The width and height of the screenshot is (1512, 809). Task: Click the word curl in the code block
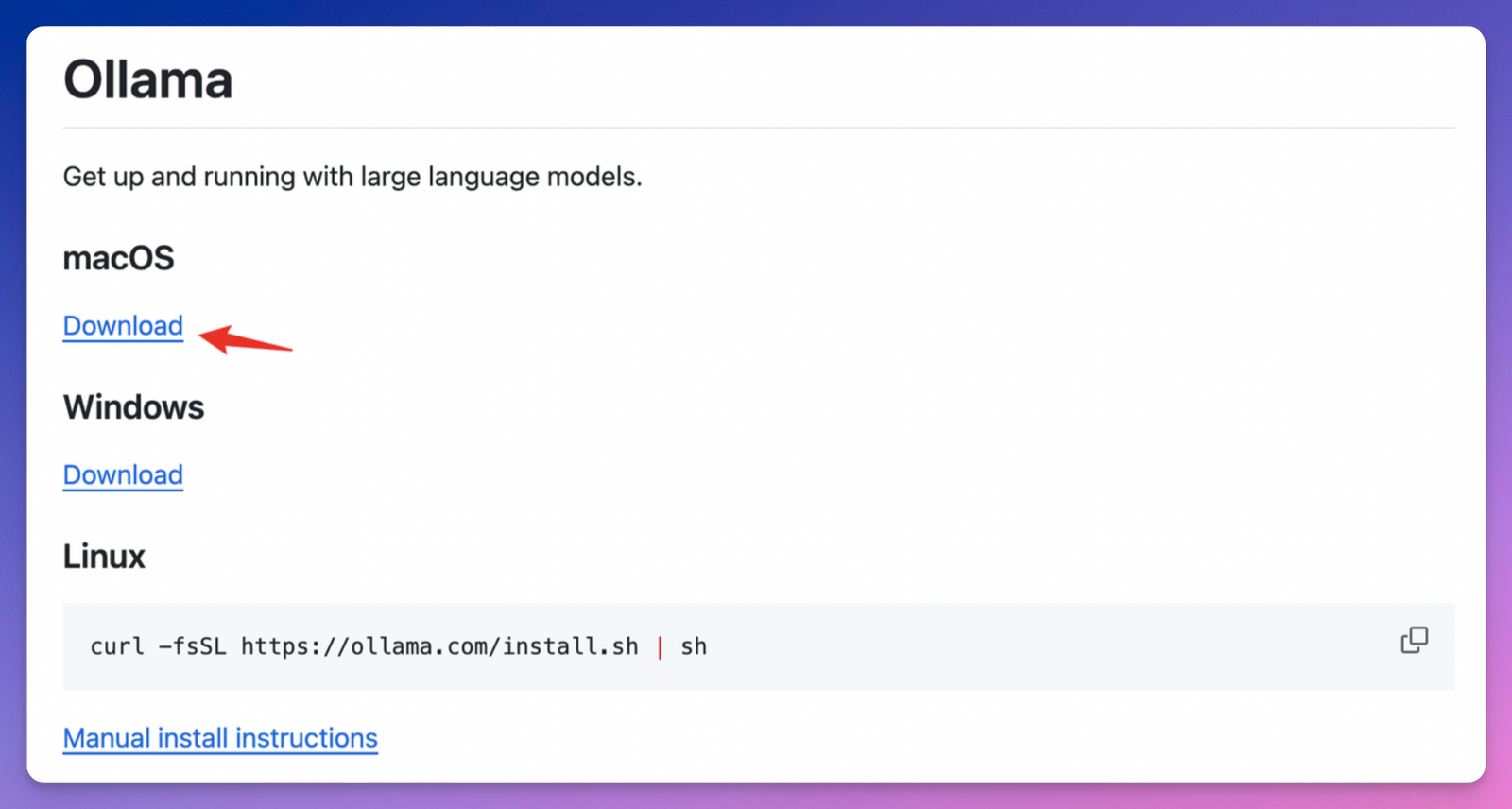pos(117,646)
